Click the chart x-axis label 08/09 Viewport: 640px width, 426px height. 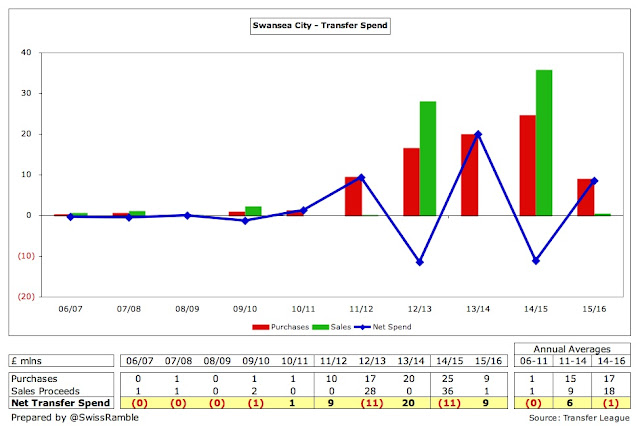pyautogui.click(x=187, y=309)
